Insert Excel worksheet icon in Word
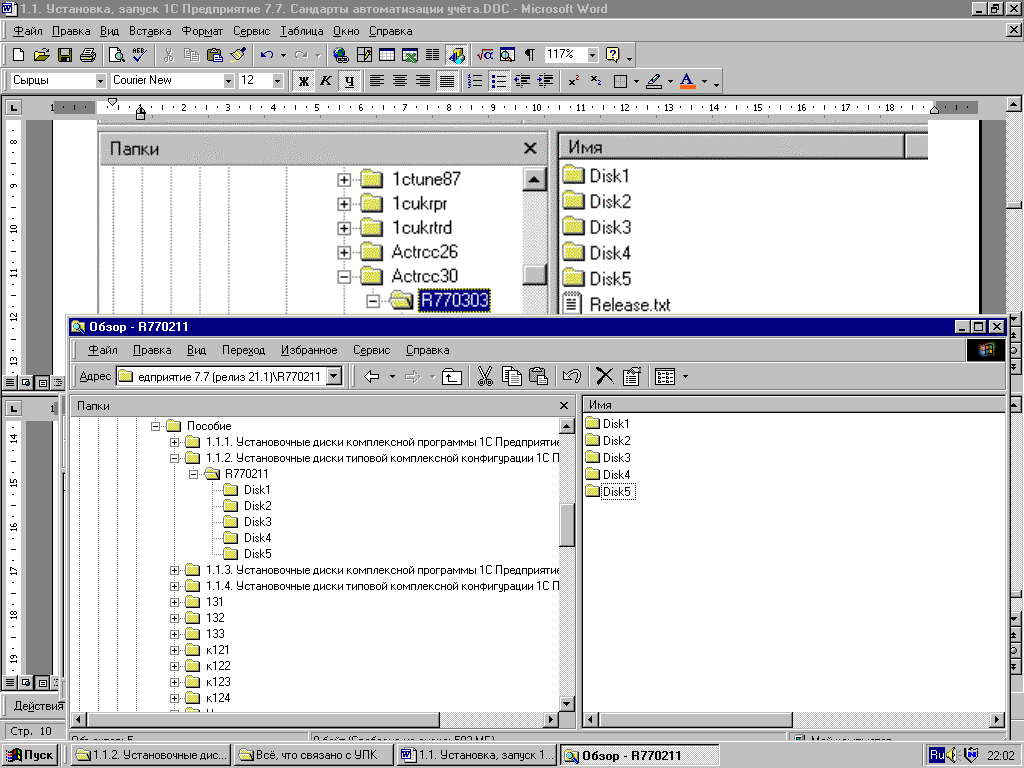The width and height of the screenshot is (1024, 768). pos(410,55)
